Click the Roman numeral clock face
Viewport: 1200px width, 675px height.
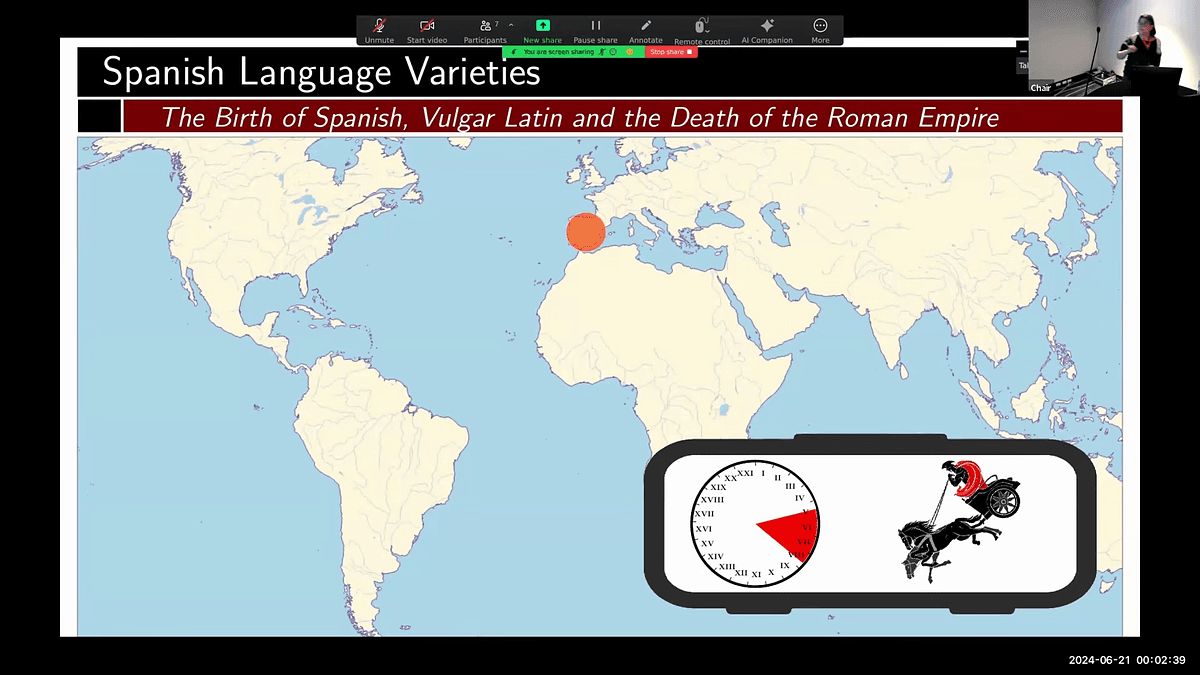756,524
